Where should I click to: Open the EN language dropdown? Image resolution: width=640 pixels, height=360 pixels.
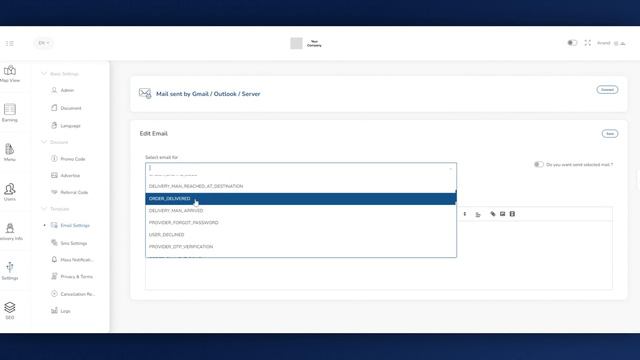[44, 43]
